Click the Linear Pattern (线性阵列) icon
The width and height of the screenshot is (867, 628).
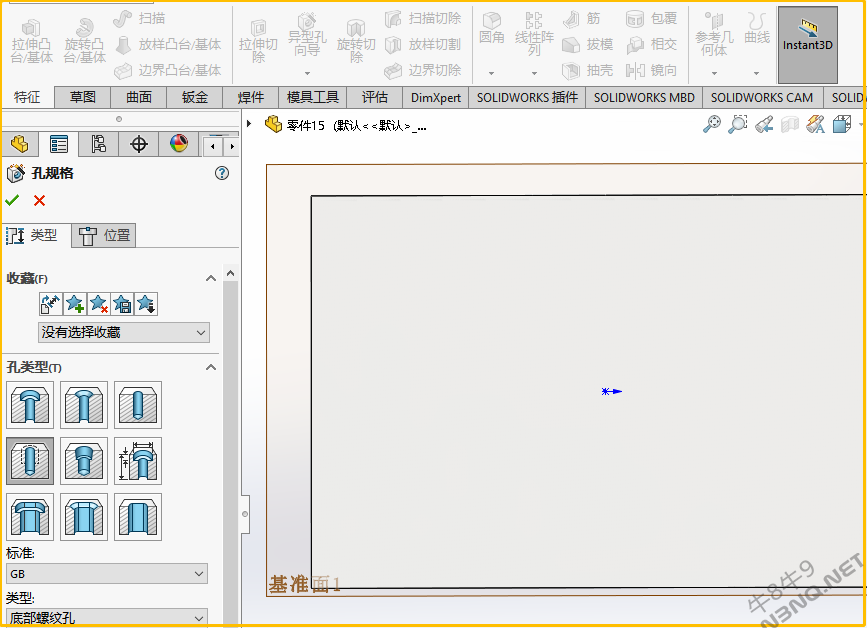pos(534,34)
